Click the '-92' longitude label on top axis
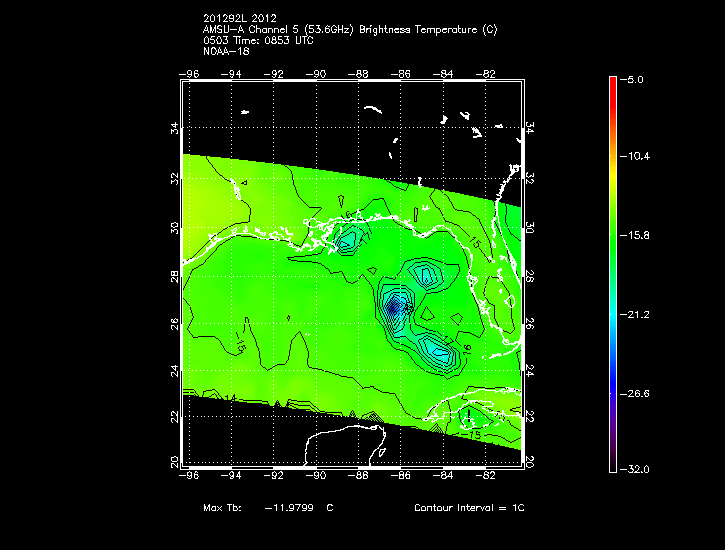Viewport: 725px width, 550px height. (274, 74)
